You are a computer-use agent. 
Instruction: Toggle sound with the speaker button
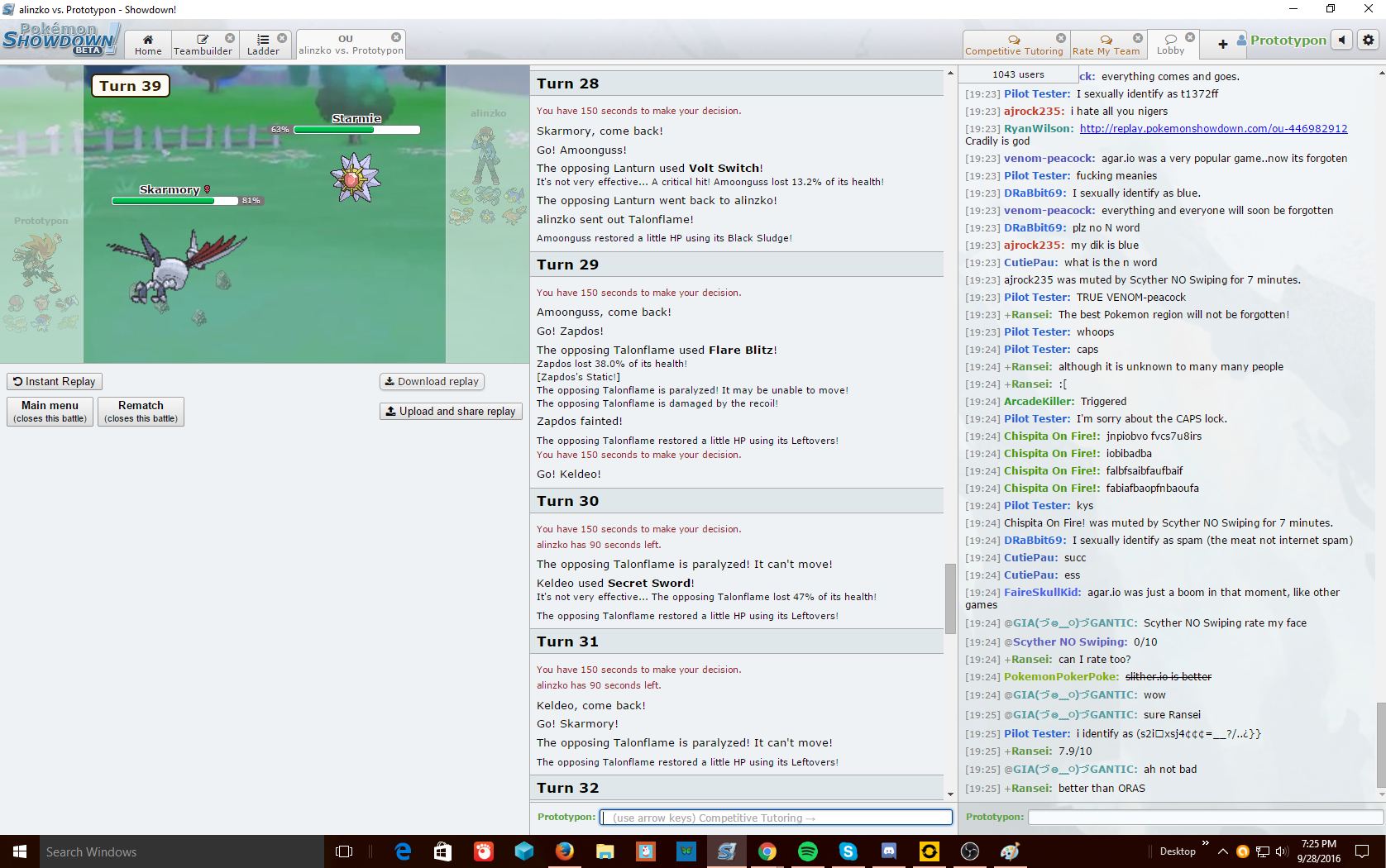(1342, 40)
